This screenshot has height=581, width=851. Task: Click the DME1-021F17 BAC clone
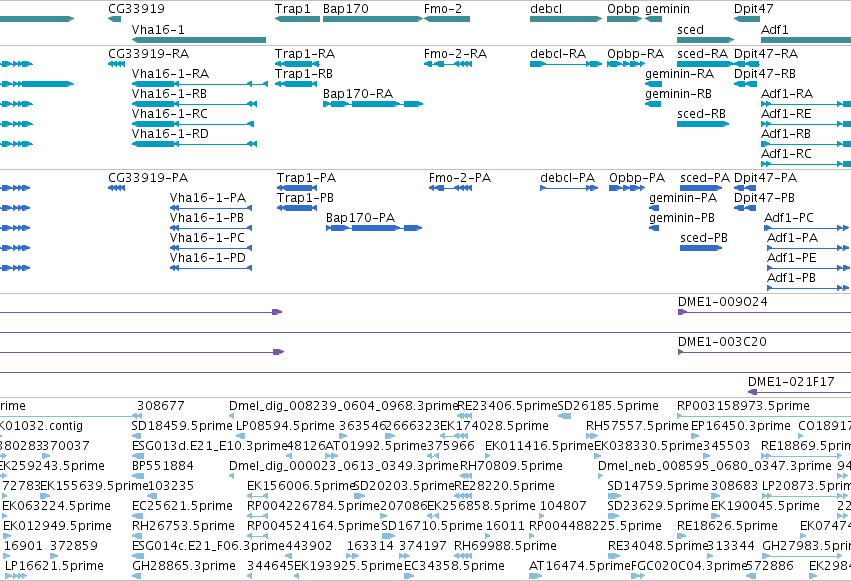click(799, 392)
